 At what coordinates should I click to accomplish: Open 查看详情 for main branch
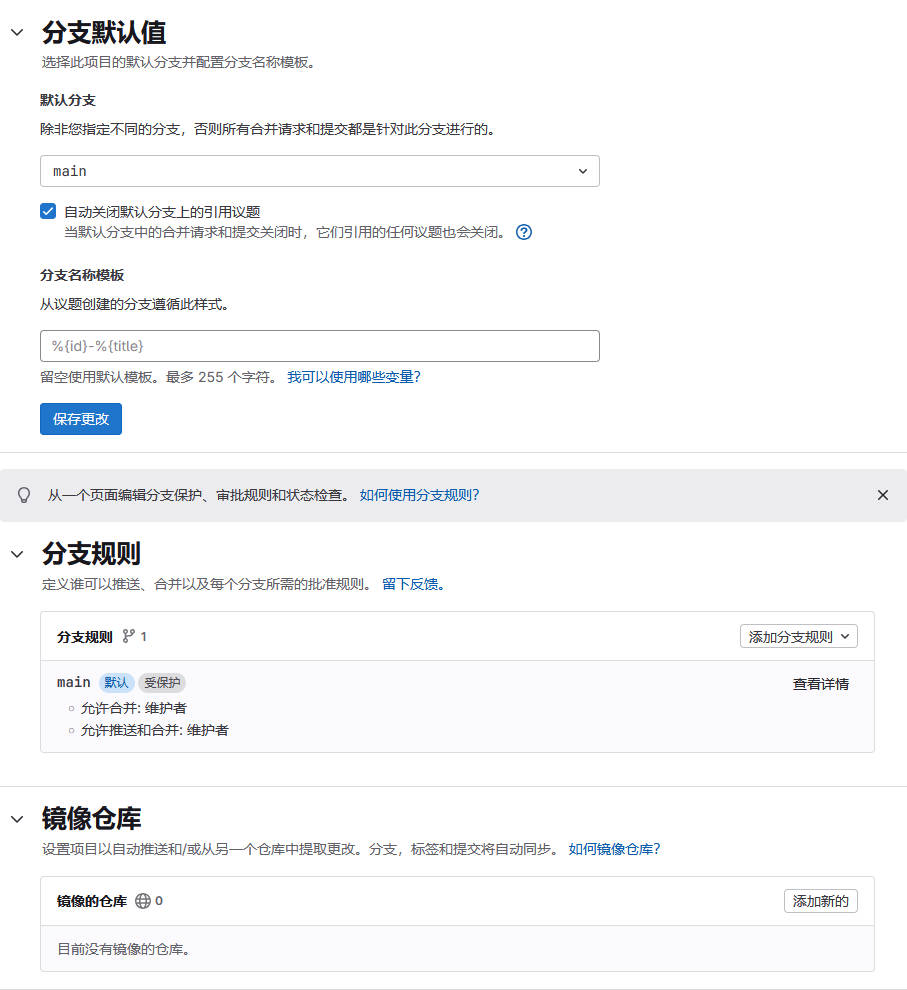pos(820,684)
